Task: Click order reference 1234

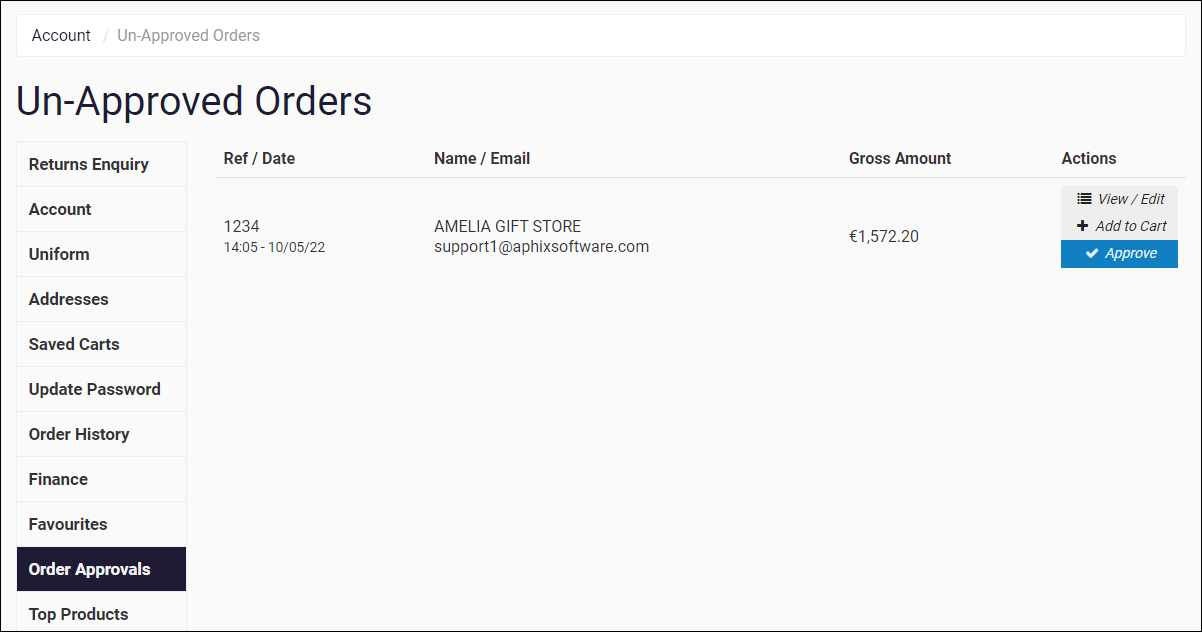Action: 242,227
